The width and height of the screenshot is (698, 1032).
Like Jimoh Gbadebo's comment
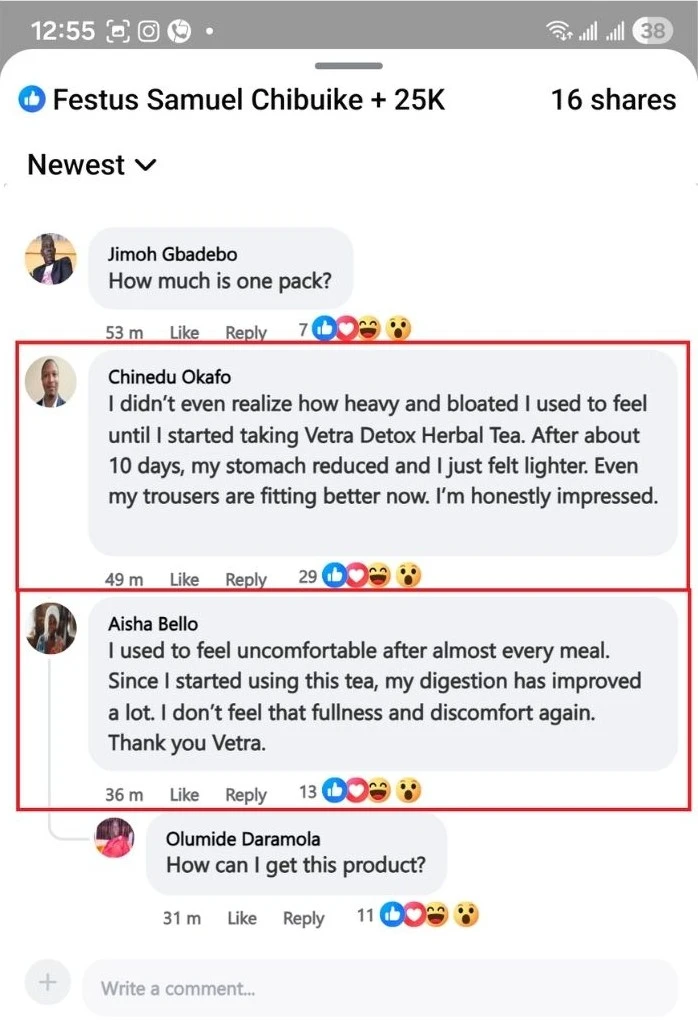tap(184, 332)
